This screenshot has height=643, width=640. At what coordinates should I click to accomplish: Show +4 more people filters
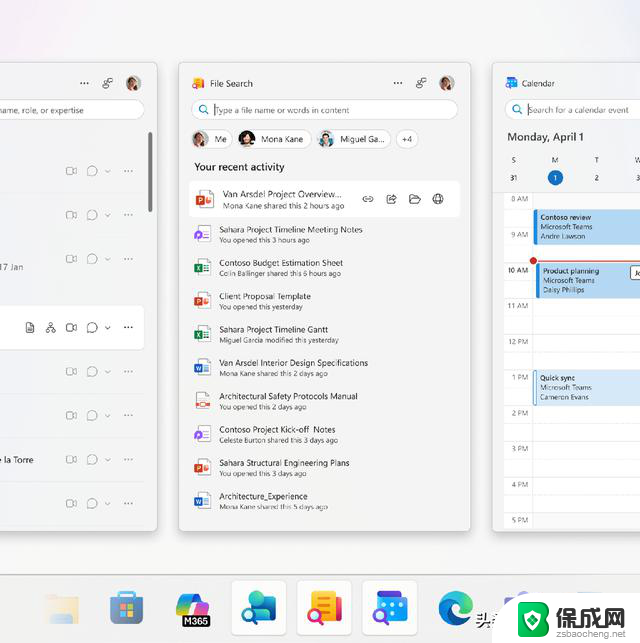coord(407,139)
